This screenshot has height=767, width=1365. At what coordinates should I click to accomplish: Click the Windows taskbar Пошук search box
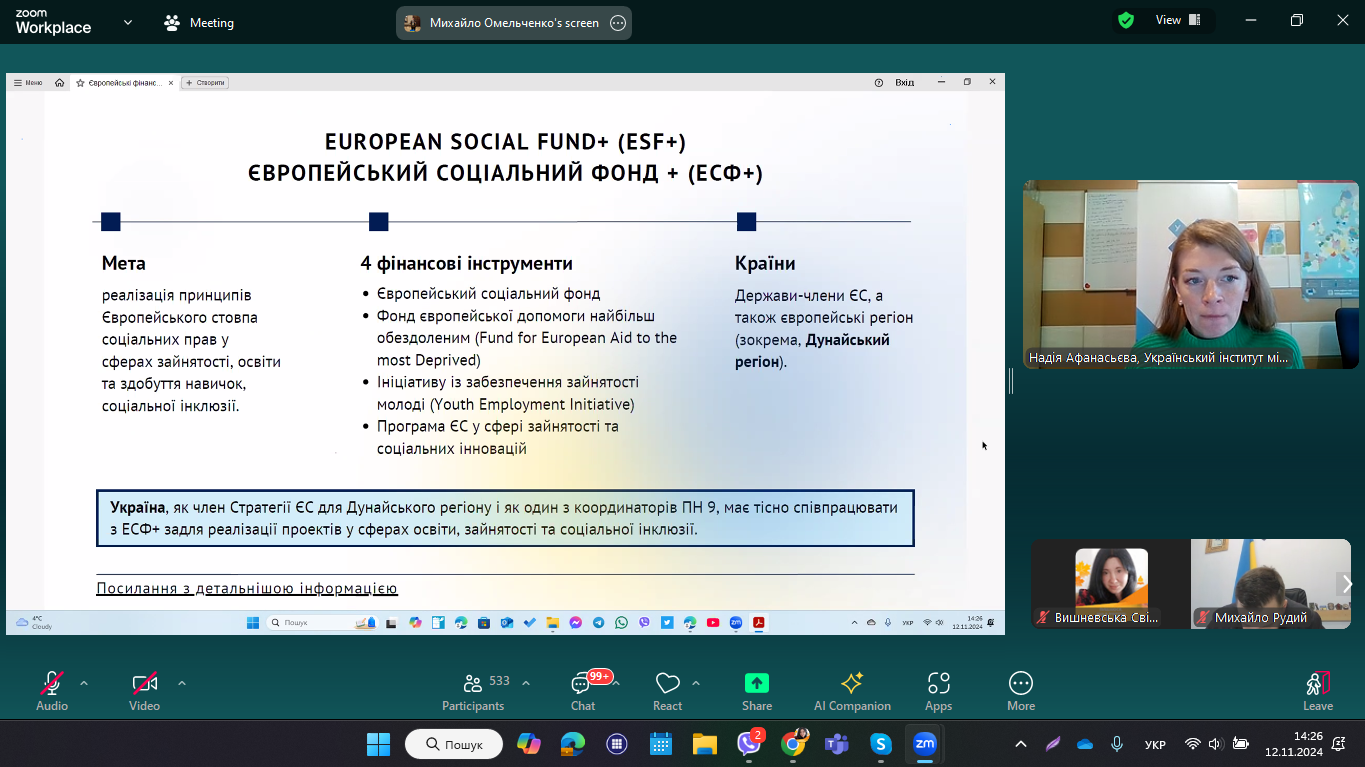click(x=454, y=744)
